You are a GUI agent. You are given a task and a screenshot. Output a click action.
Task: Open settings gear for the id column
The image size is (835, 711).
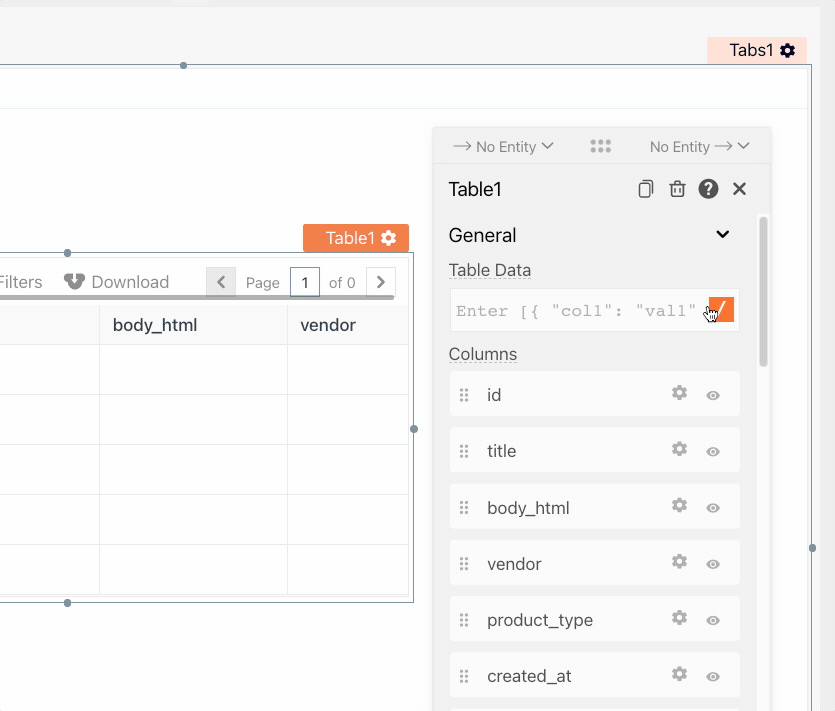[x=679, y=393]
